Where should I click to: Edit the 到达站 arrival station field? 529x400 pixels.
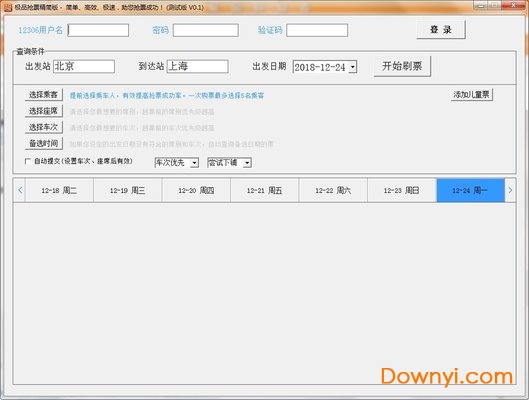click(197, 66)
